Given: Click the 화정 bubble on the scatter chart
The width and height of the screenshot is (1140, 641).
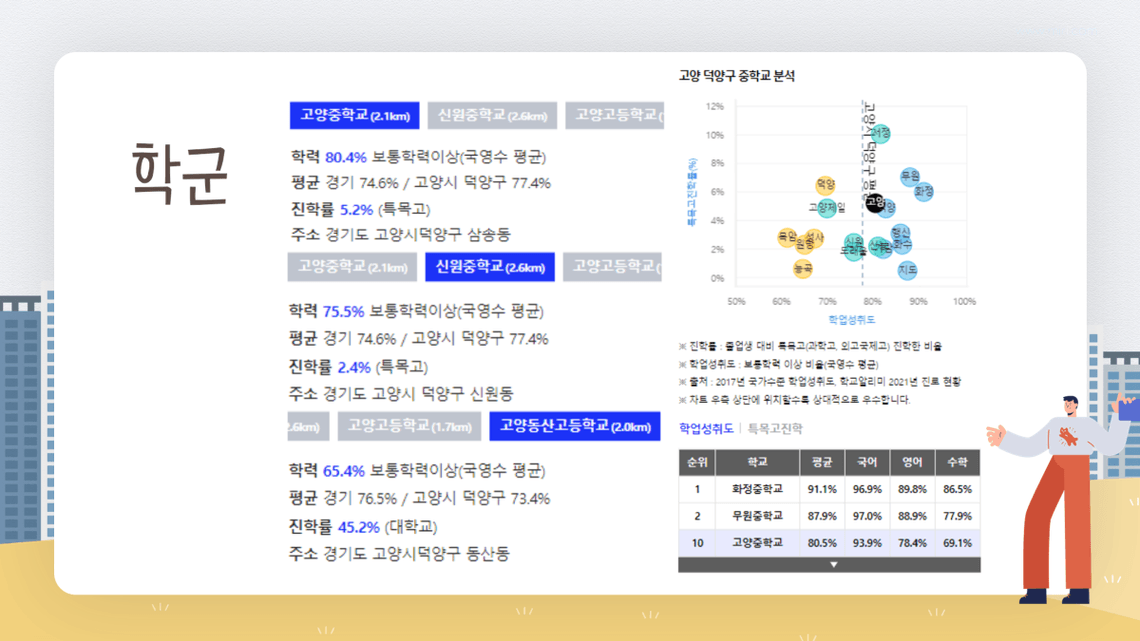Looking at the screenshot, I should [x=923, y=192].
